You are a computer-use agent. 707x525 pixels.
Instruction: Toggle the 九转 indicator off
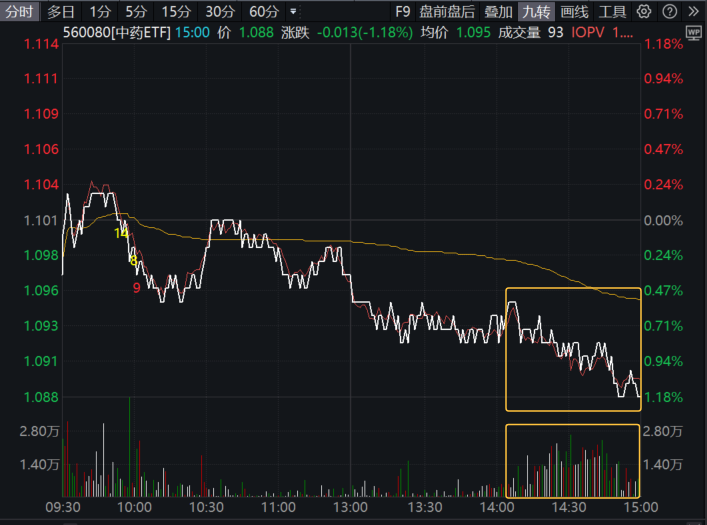tap(535, 12)
